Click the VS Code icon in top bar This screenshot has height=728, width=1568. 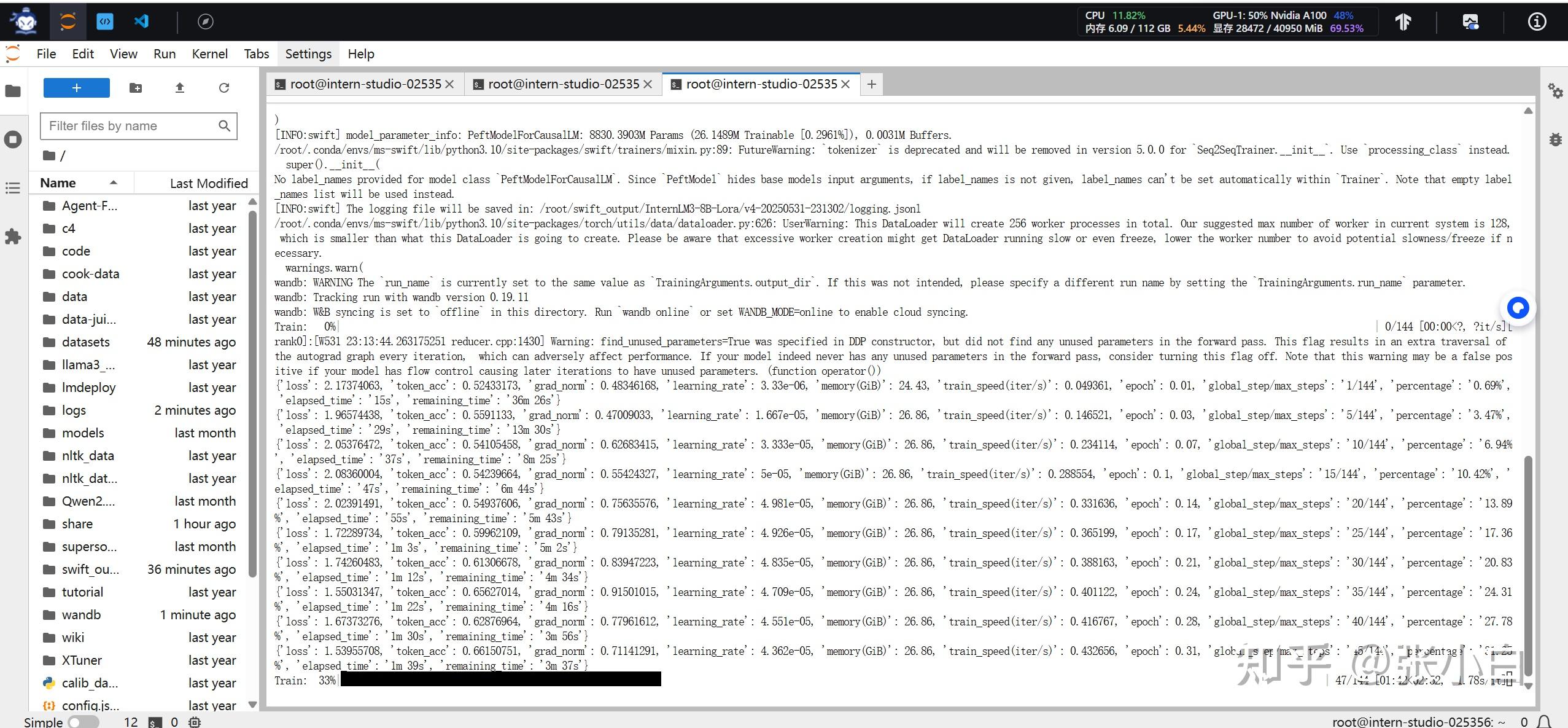click(x=141, y=22)
